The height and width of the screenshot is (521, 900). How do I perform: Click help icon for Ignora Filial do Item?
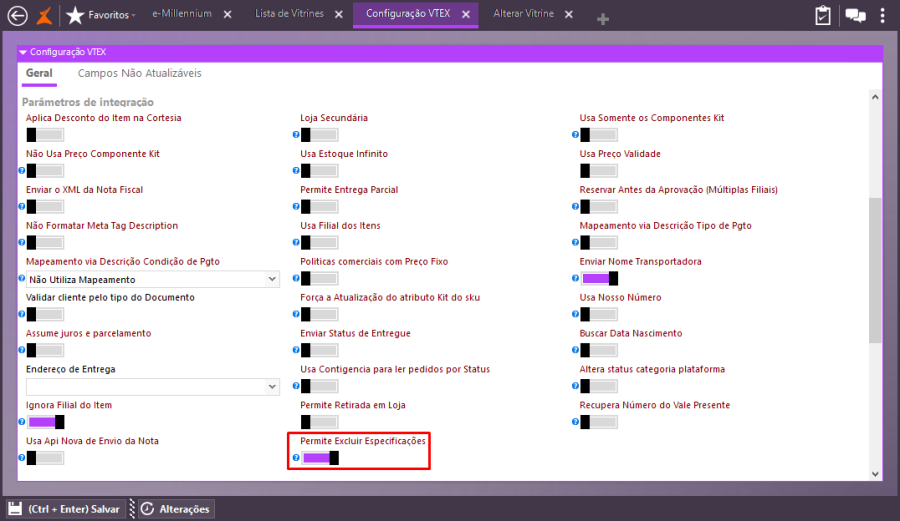(x=22, y=422)
